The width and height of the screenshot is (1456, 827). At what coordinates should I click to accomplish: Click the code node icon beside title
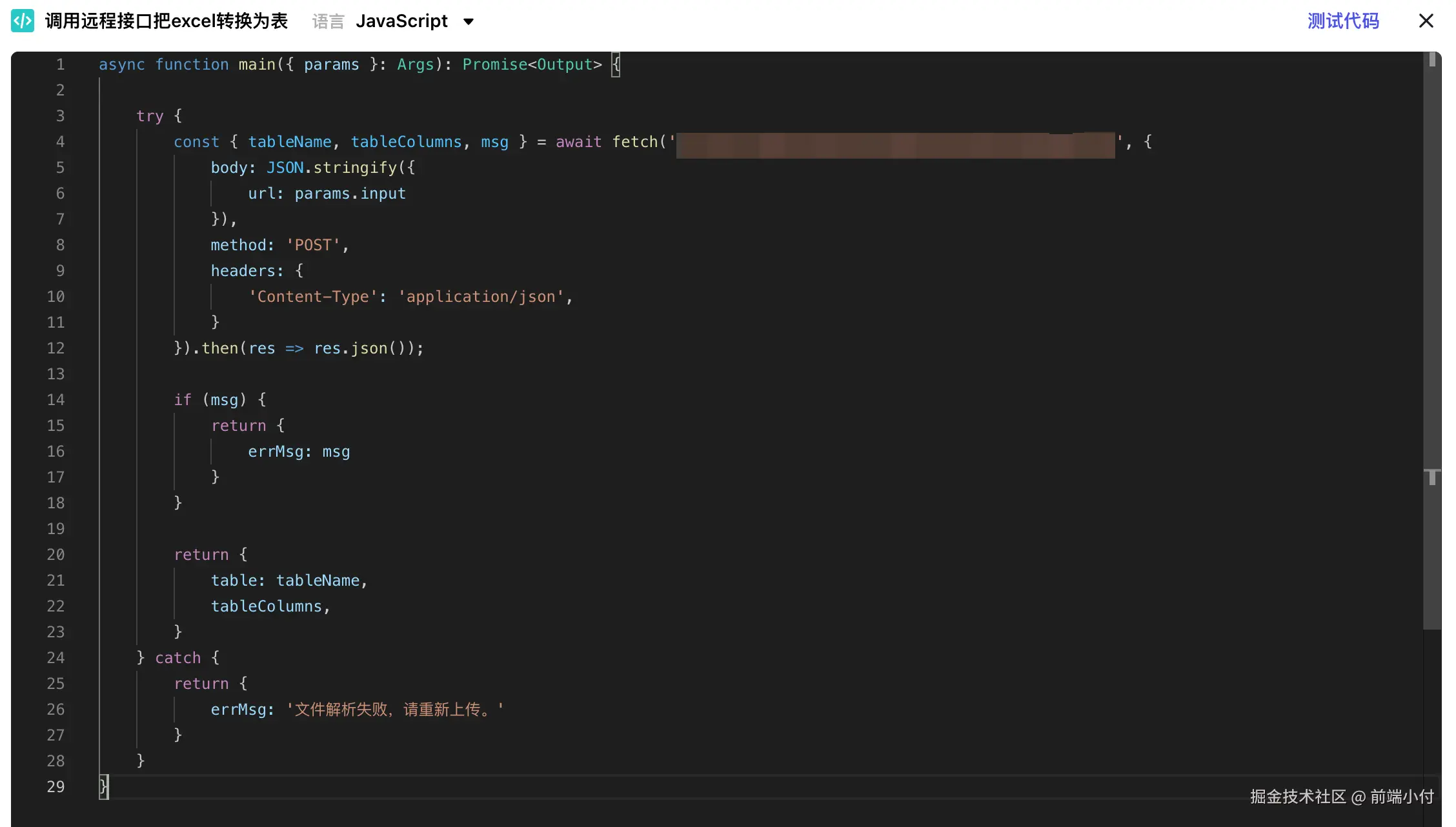click(x=23, y=21)
